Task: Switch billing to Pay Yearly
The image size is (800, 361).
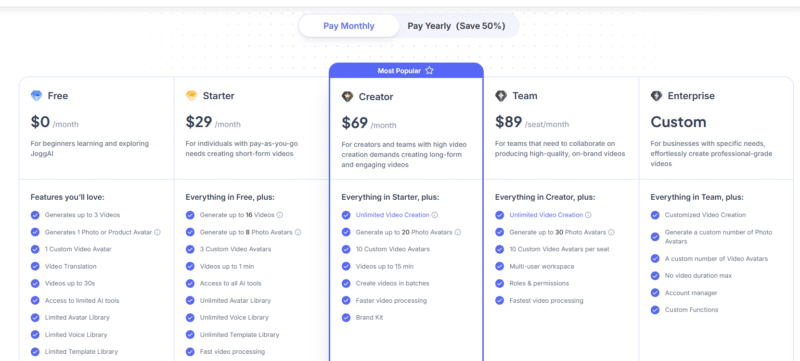Action: click(456, 26)
